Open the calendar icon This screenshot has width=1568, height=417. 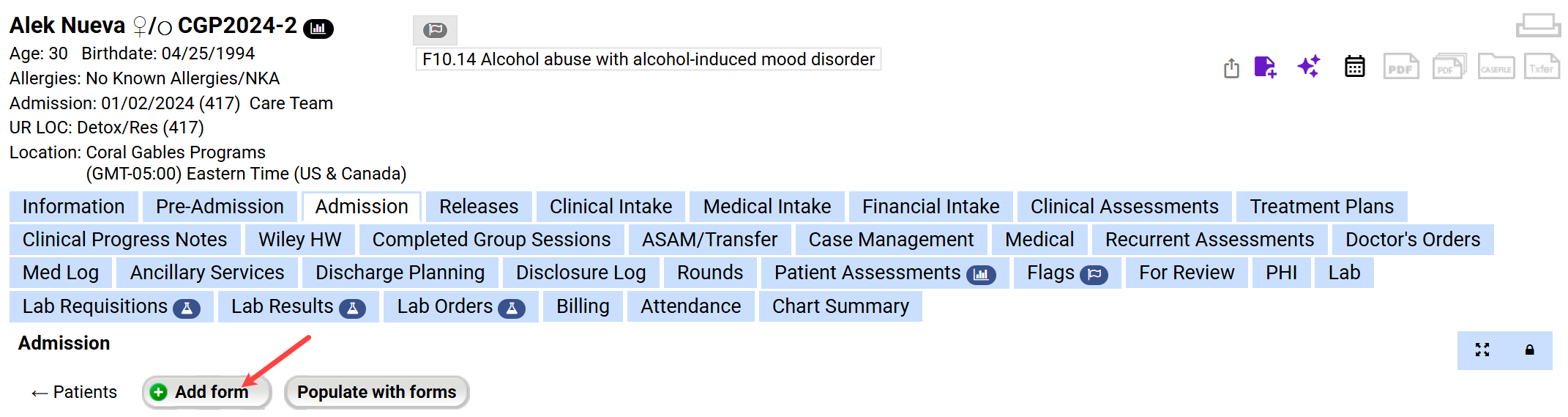click(x=1354, y=67)
